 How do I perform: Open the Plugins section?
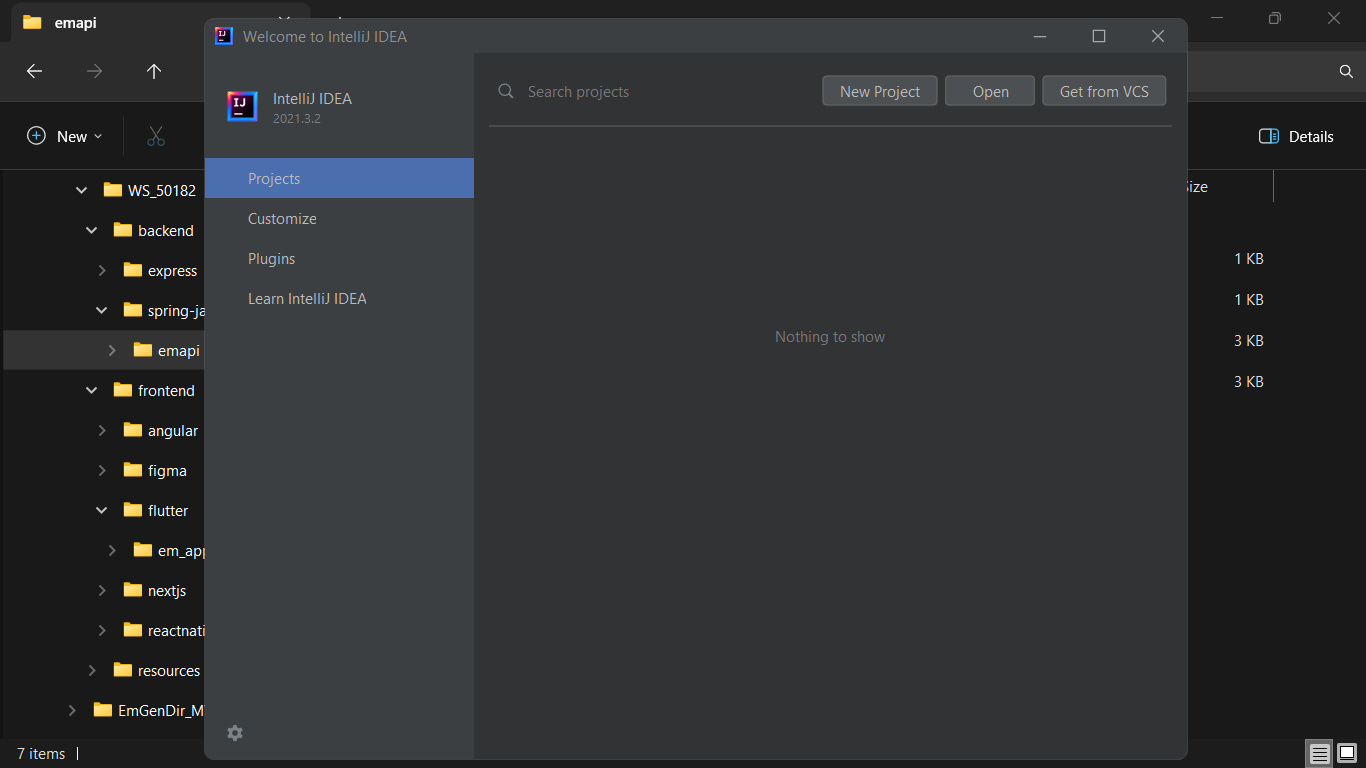point(339,258)
